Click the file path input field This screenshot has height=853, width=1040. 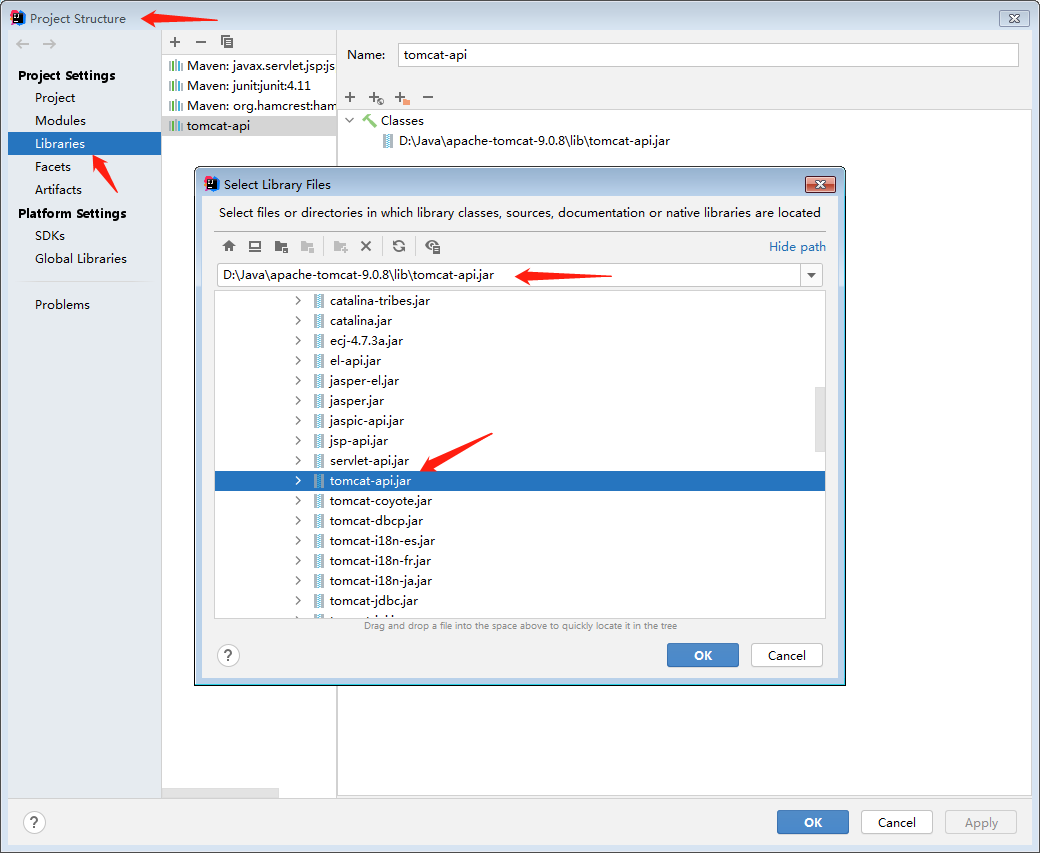click(x=509, y=275)
